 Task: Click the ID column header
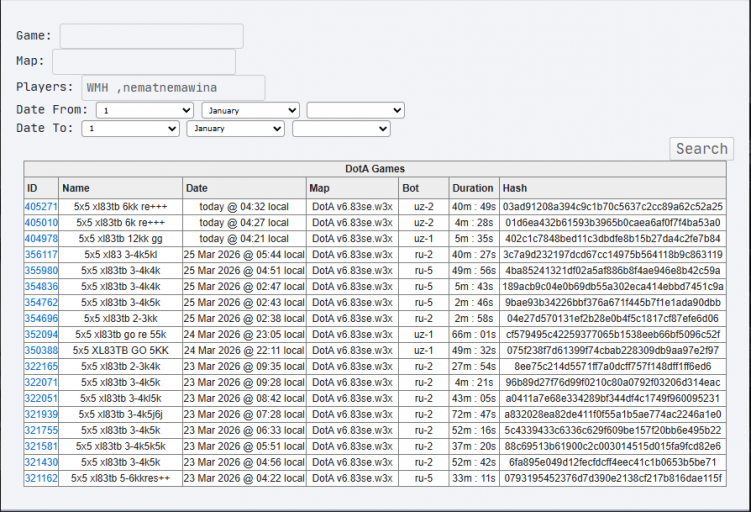(41, 188)
